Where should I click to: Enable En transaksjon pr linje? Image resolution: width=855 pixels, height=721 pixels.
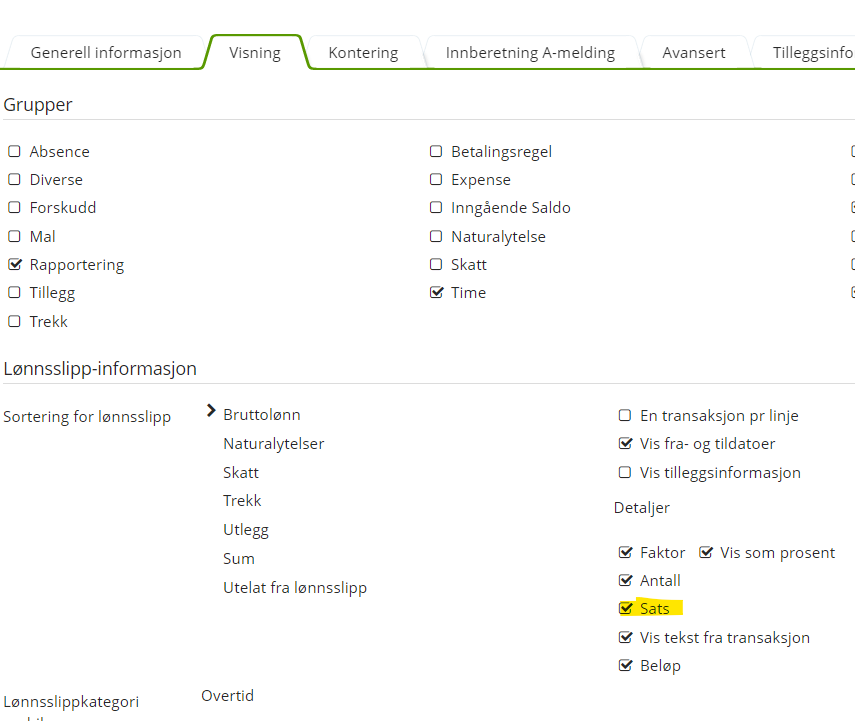pos(625,416)
